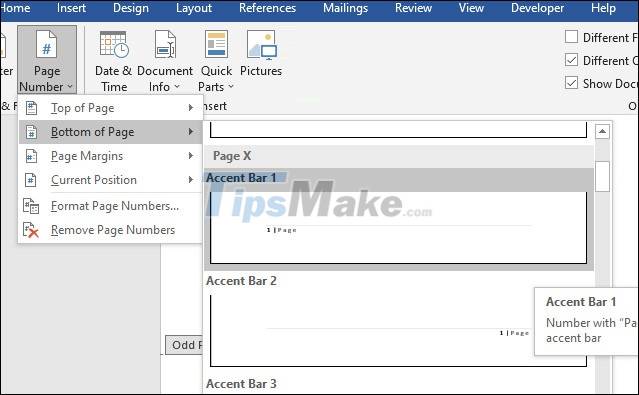Click the Remove Page Numbers icon
Screen dimensions: 639x395
[x=31, y=230]
